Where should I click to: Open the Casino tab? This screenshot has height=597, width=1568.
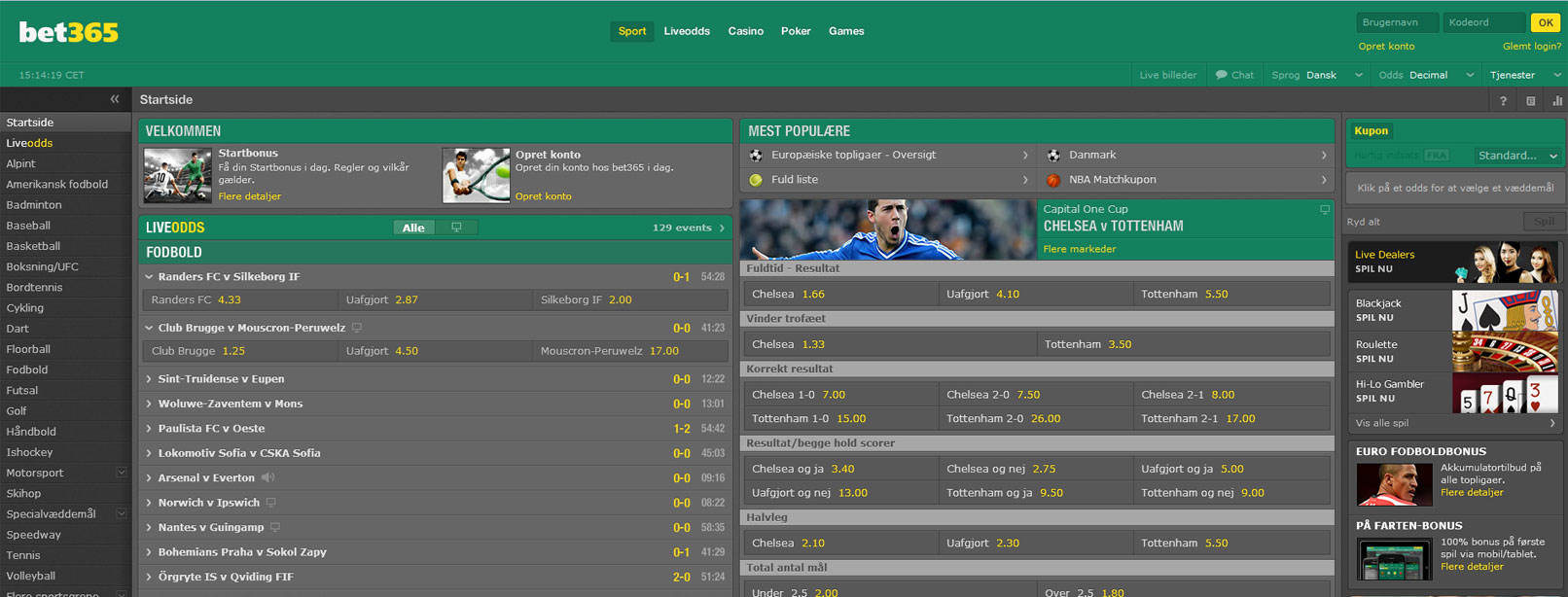point(745,31)
